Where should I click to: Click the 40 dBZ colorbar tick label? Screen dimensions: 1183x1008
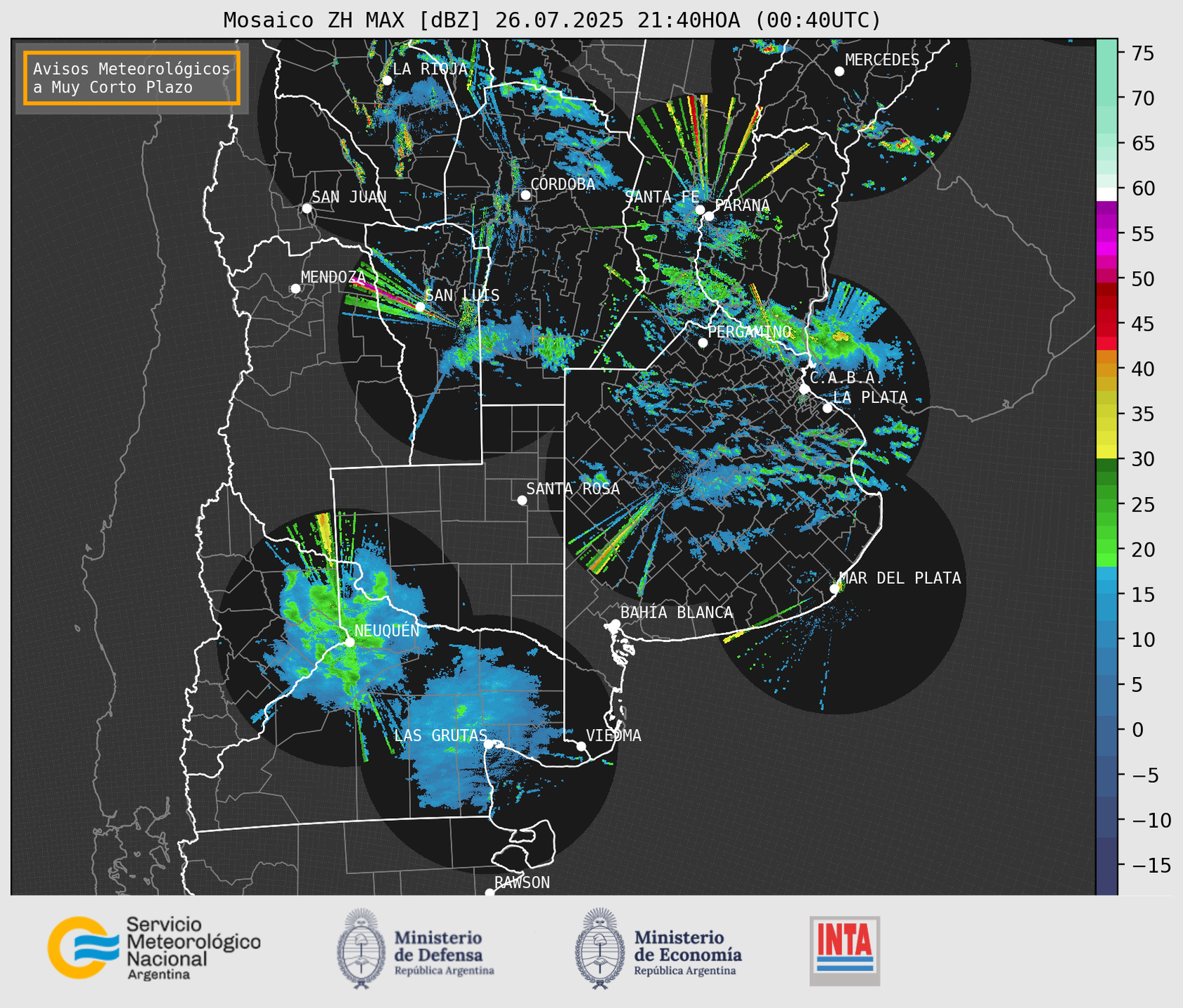(1142, 369)
